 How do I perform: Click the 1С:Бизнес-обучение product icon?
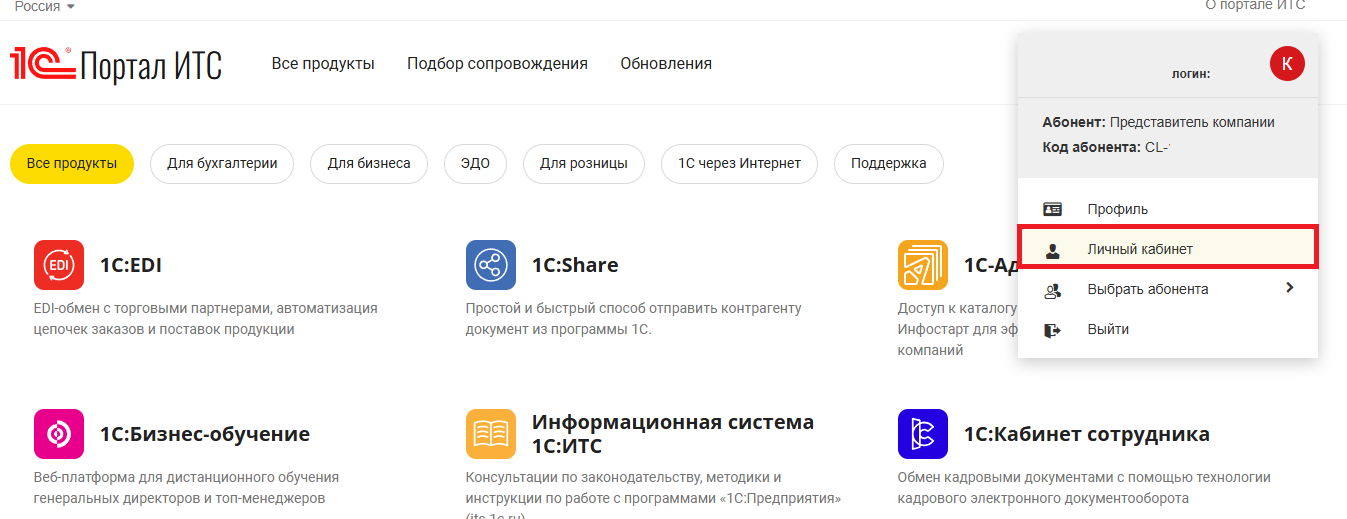(59, 434)
